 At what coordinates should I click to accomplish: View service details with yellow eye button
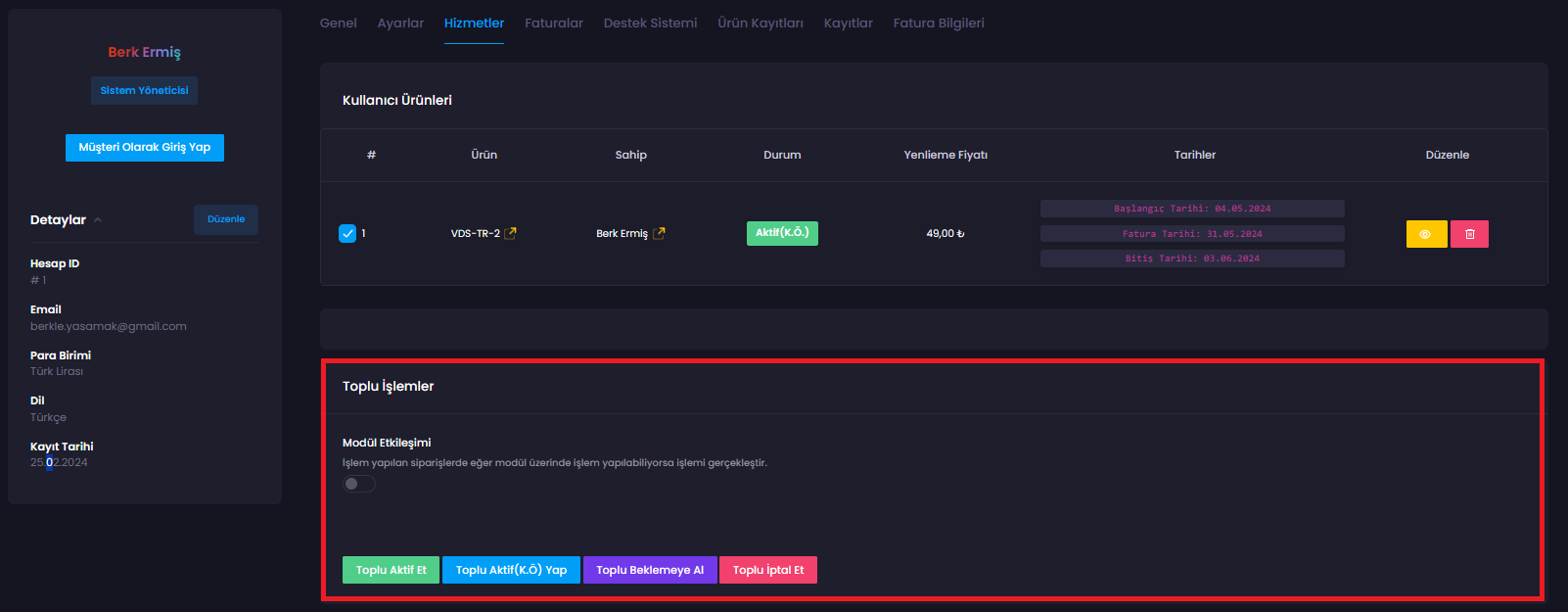pyautogui.click(x=1426, y=234)
